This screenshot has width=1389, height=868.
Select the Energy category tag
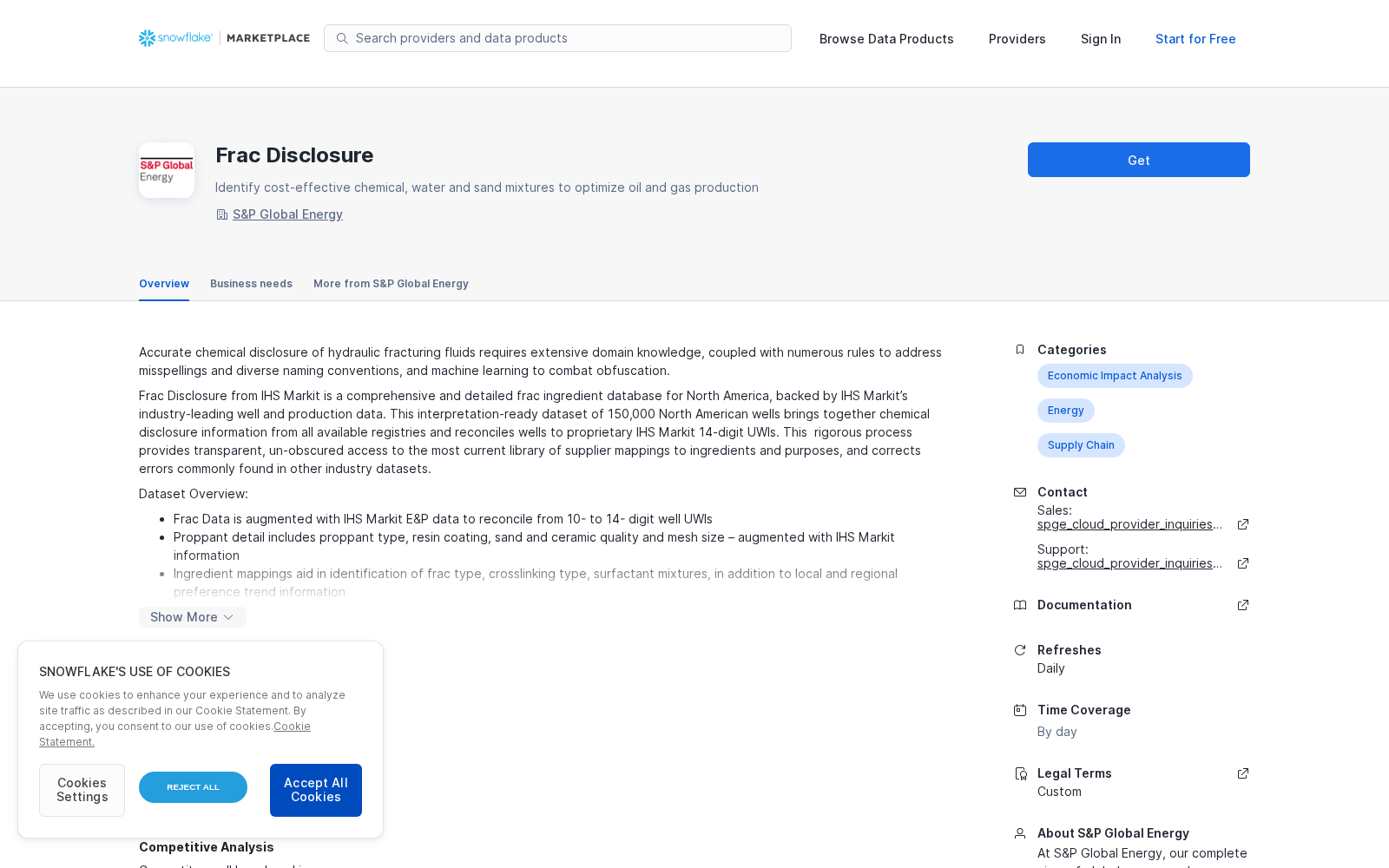click(1066, 411)
